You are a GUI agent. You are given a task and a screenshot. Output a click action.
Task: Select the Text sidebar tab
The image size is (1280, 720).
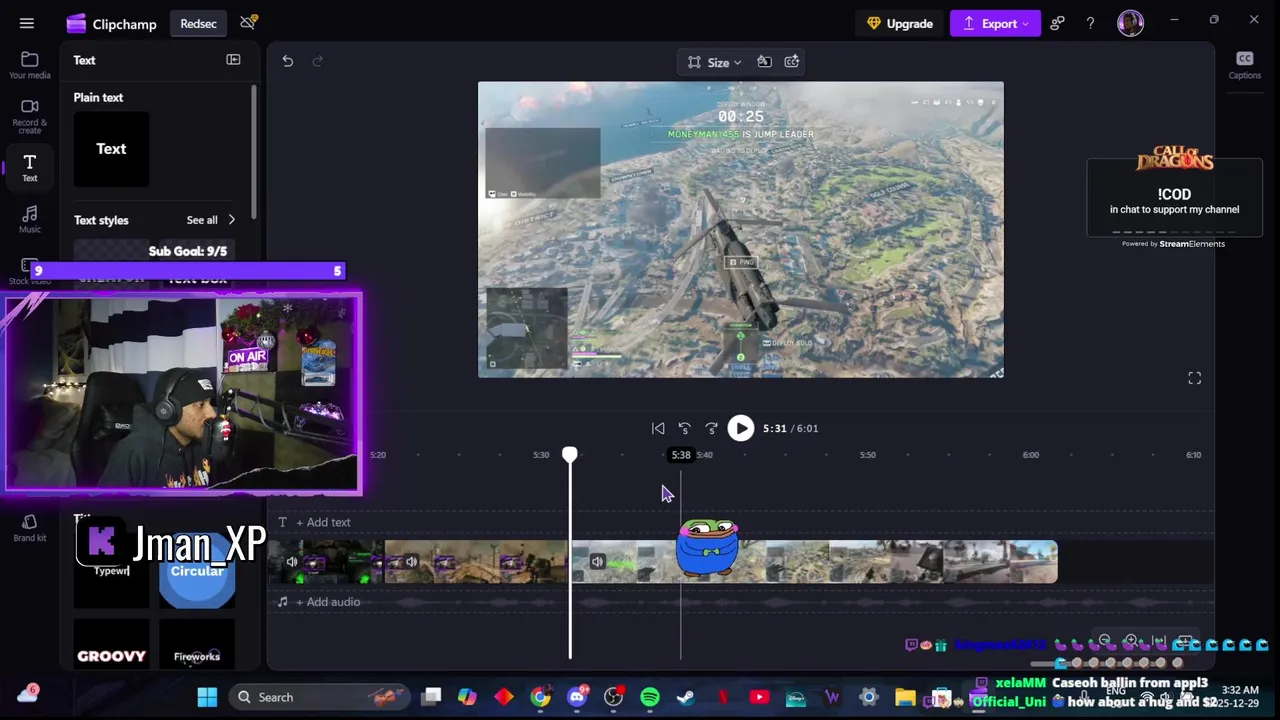pos(30,168)
